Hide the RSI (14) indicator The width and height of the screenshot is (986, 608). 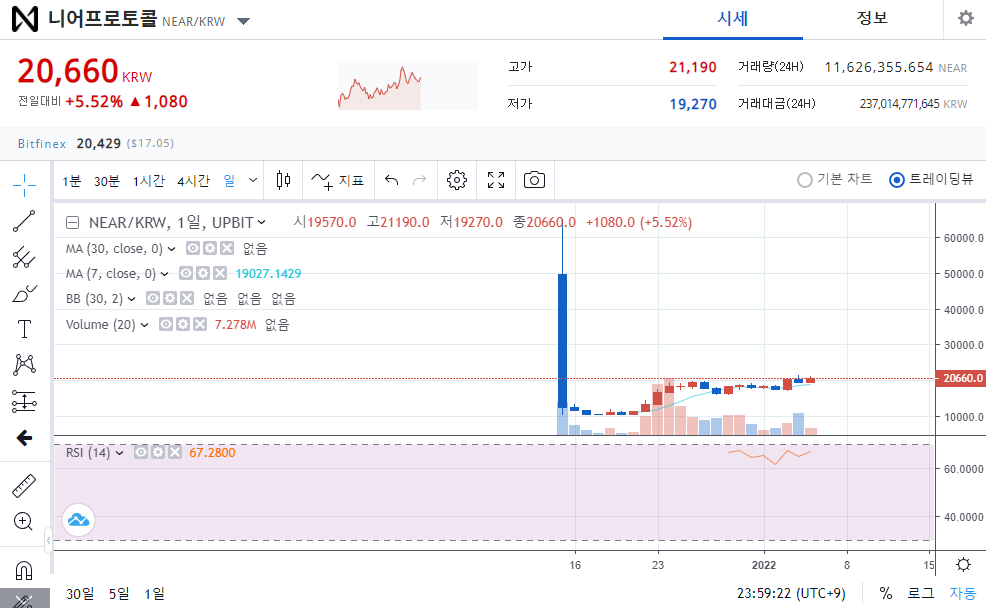[141, 453]
